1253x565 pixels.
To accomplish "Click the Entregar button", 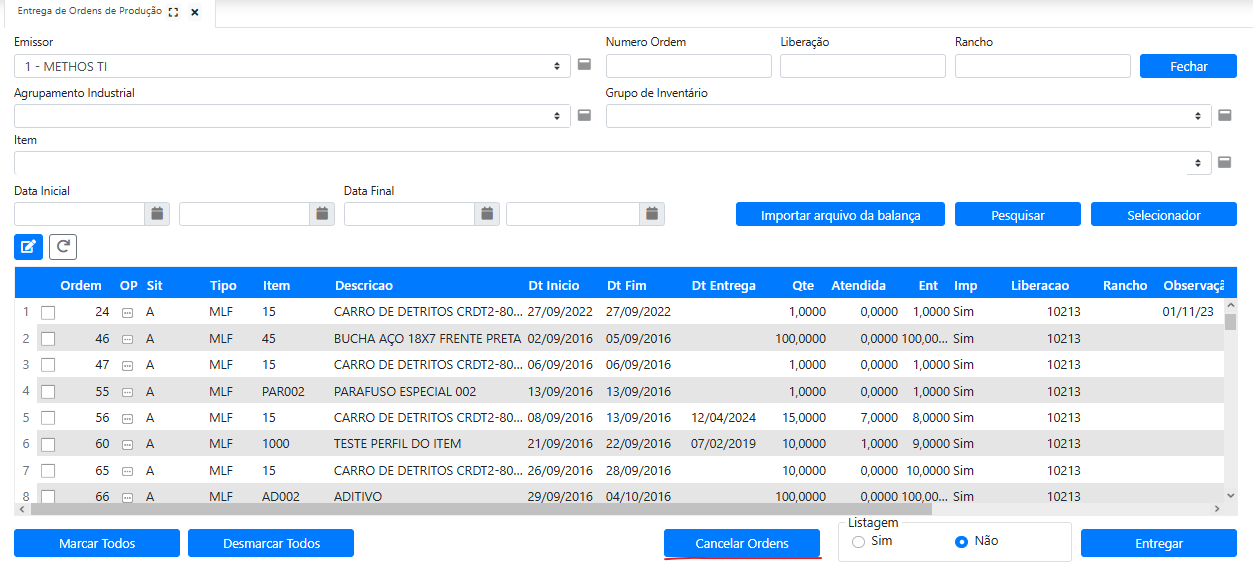I will coord(1159,543).
